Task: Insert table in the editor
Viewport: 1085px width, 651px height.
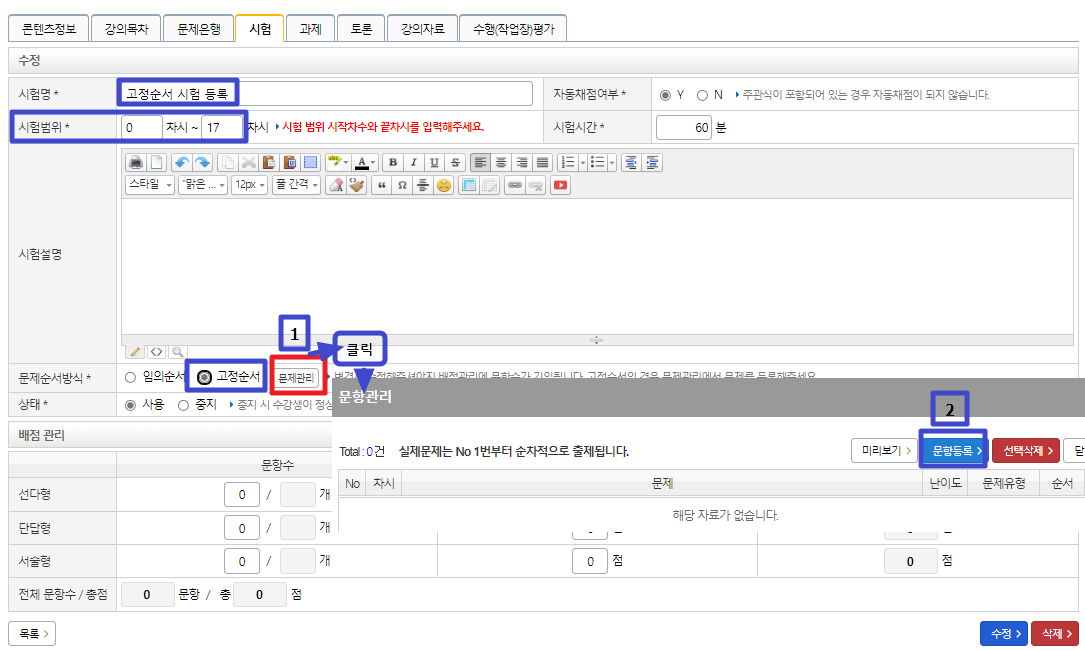Action: coord(468,185)
